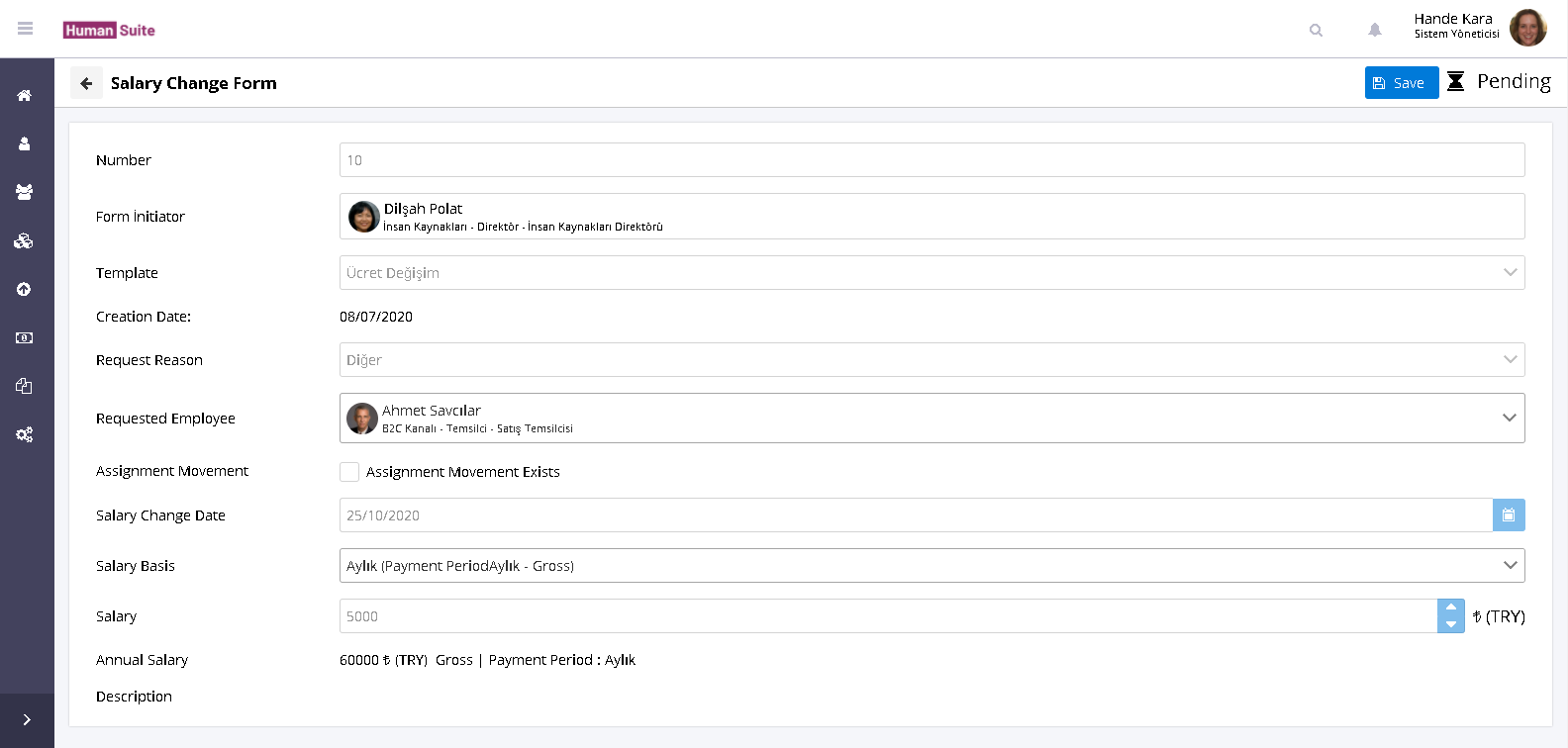Open the Salary Change Date calendar picker
1568x748 pixels.
1508,514
